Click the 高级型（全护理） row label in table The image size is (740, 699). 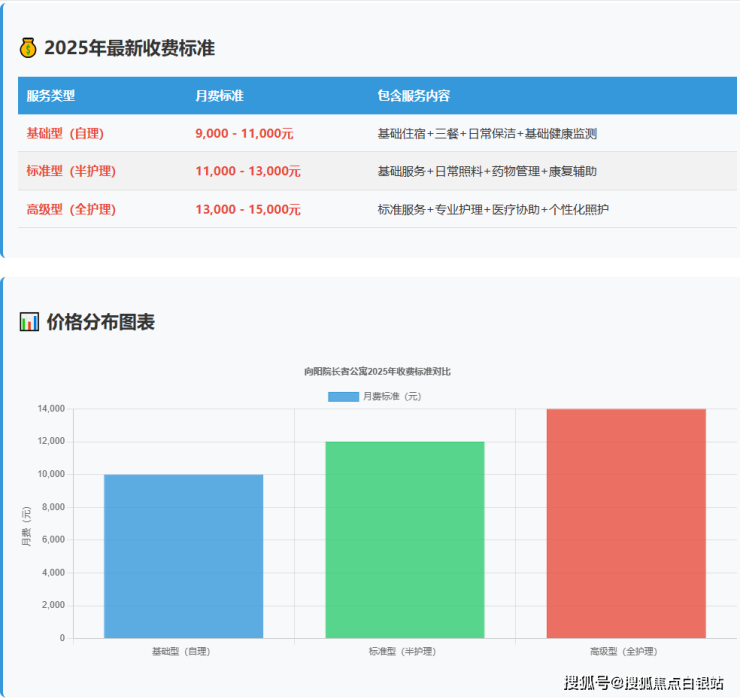(71, 209)
